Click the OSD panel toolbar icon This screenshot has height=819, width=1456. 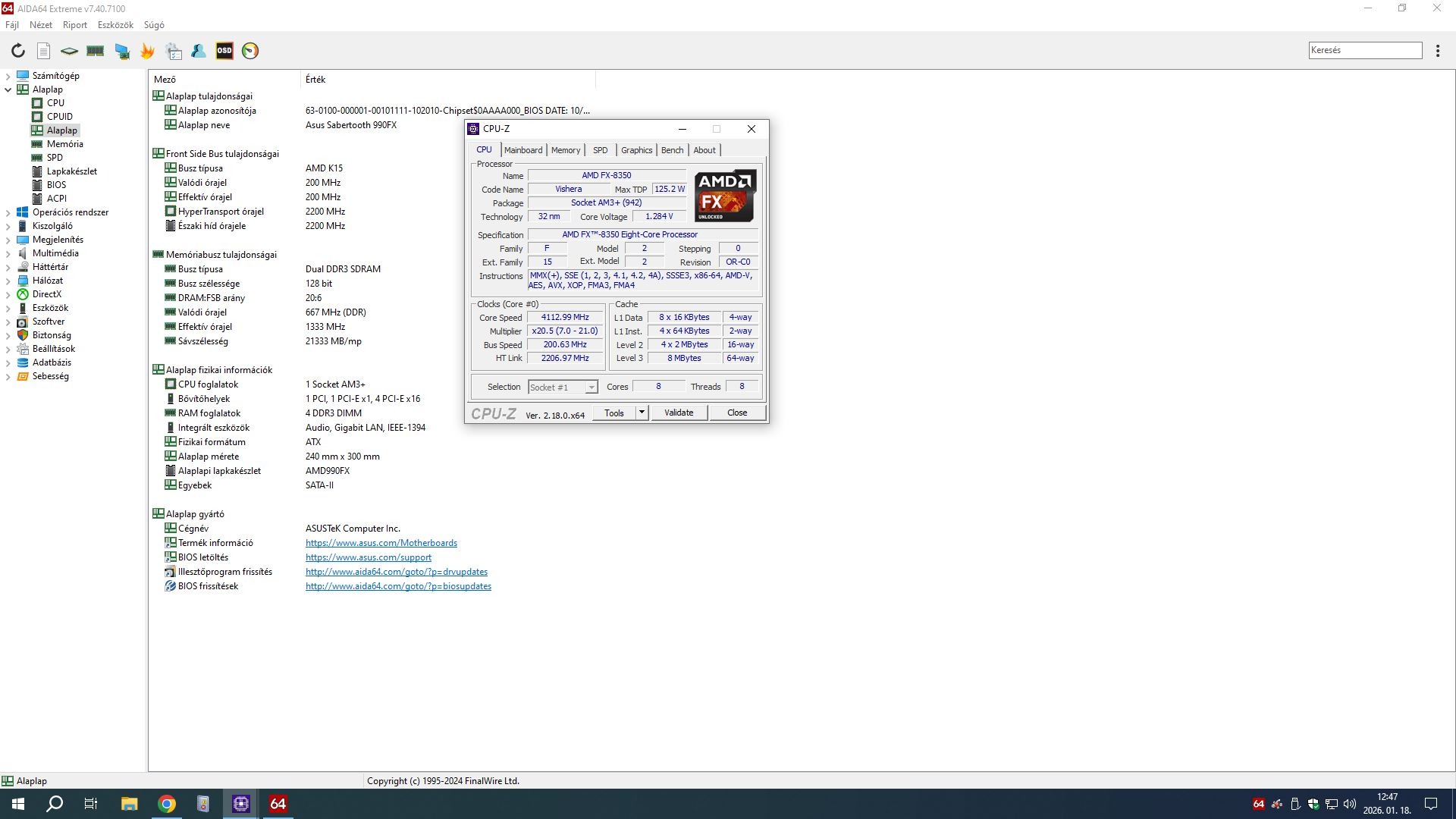[224, 51]
